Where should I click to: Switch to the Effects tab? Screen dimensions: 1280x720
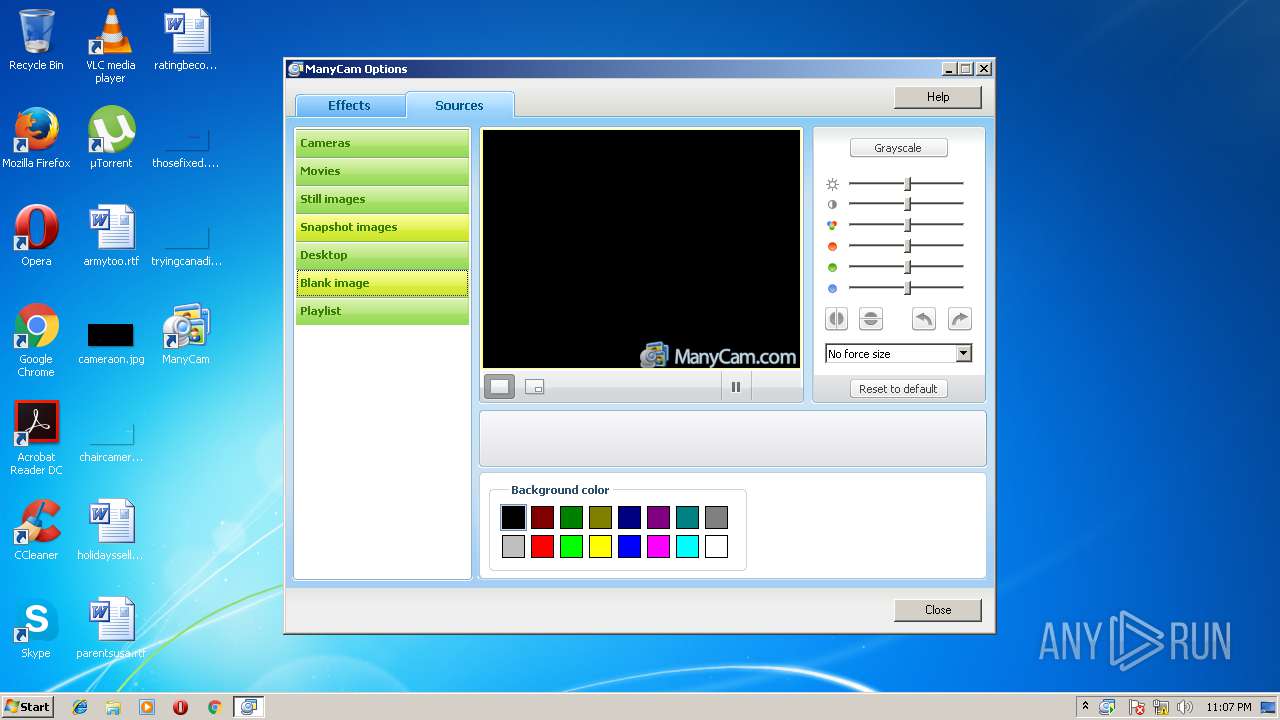(x=349, y=105)
